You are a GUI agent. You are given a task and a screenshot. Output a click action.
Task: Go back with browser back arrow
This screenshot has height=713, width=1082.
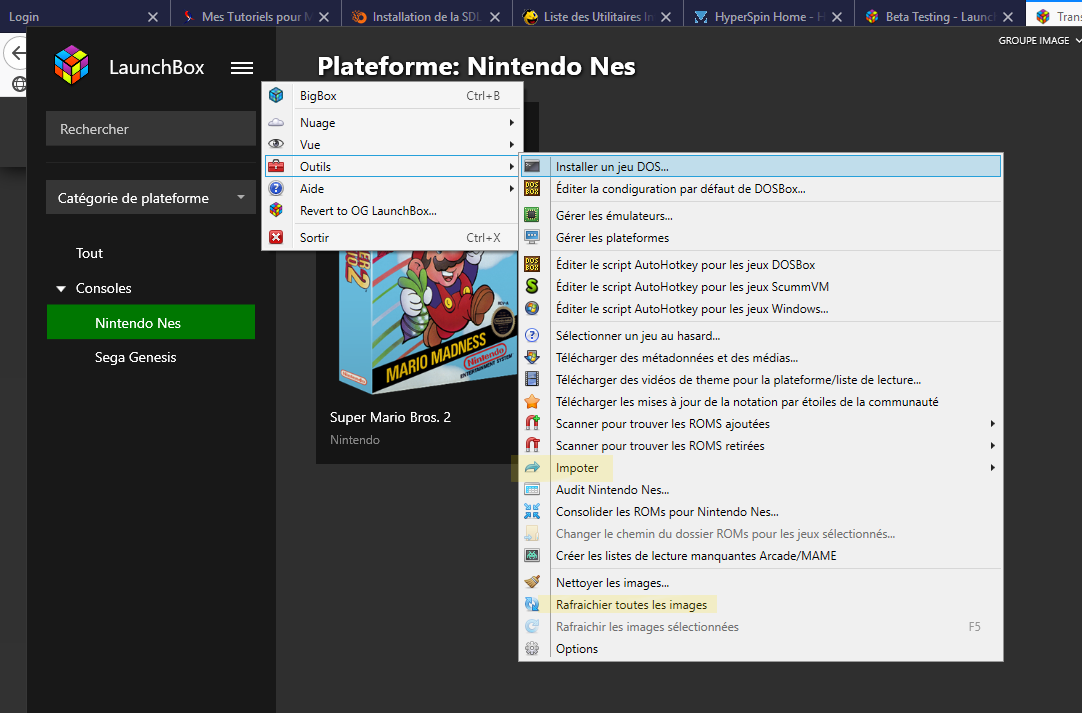[19, 52]
